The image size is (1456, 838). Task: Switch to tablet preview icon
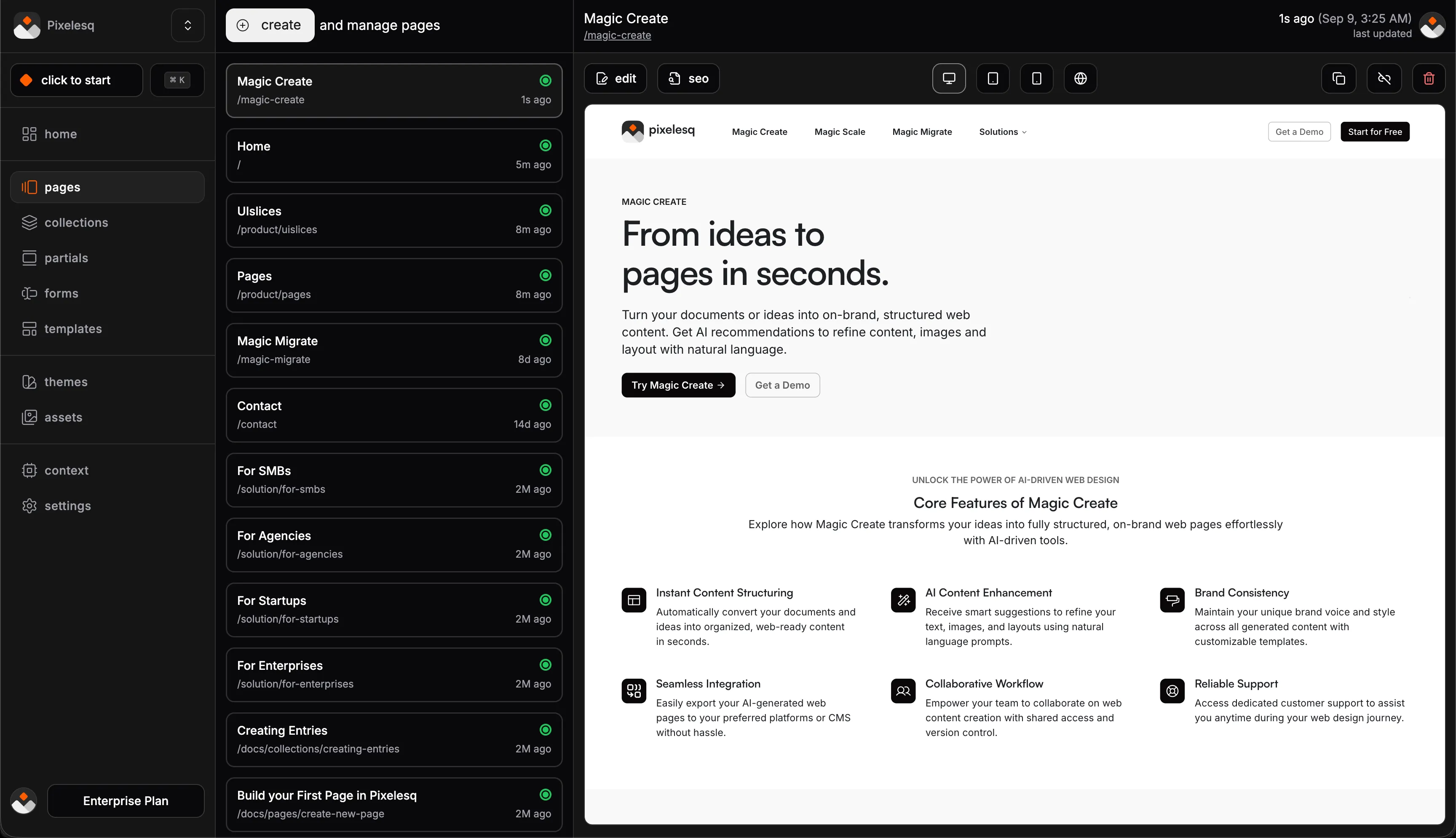(x=993, y=78)
